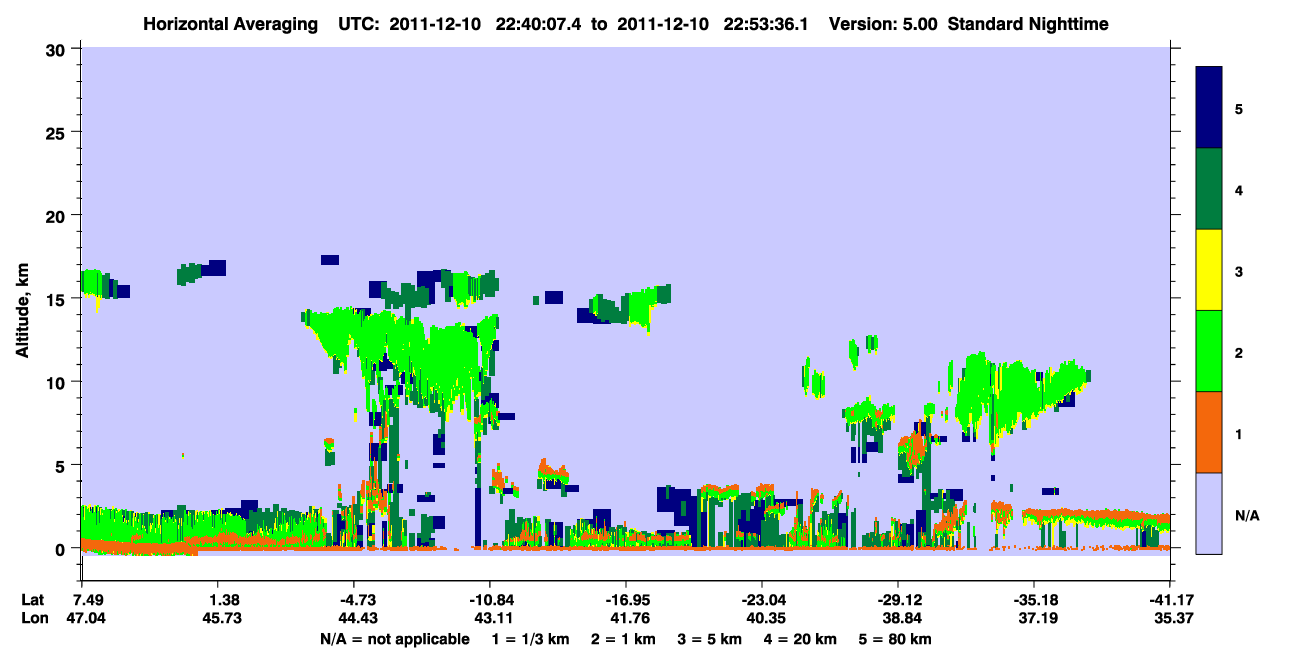Click the dark green colorbar segment labeled 4
This screenshot has width=1300, height=667.
[x=1209, y=189]
